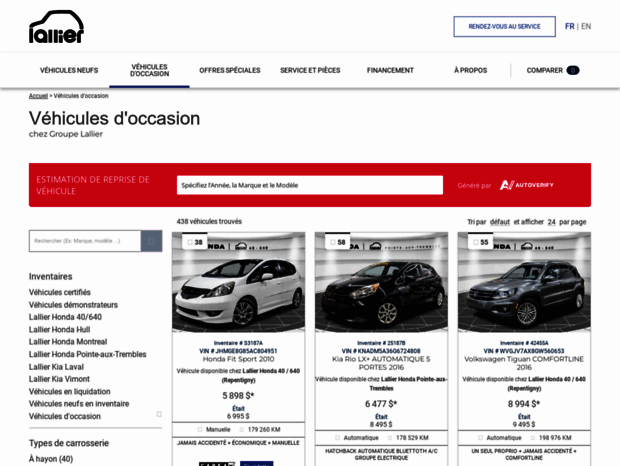Click Inventaire # S3187A text
Image resolution: width=620 pixels, height=466 pixels.
238,343
